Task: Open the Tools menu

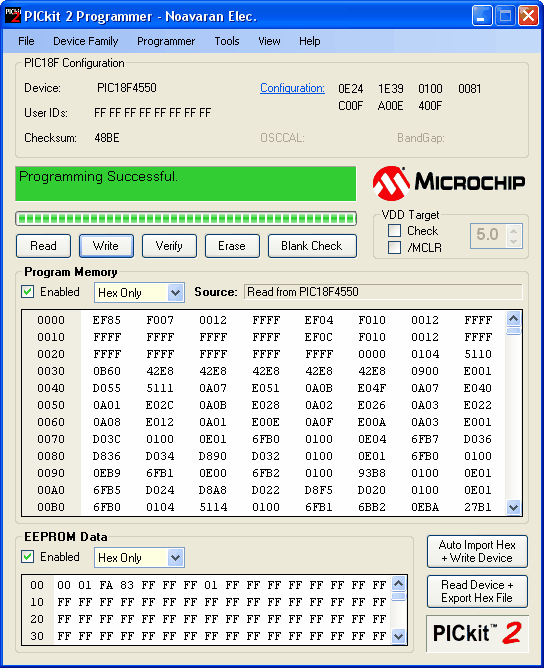Action: (227, 41)
